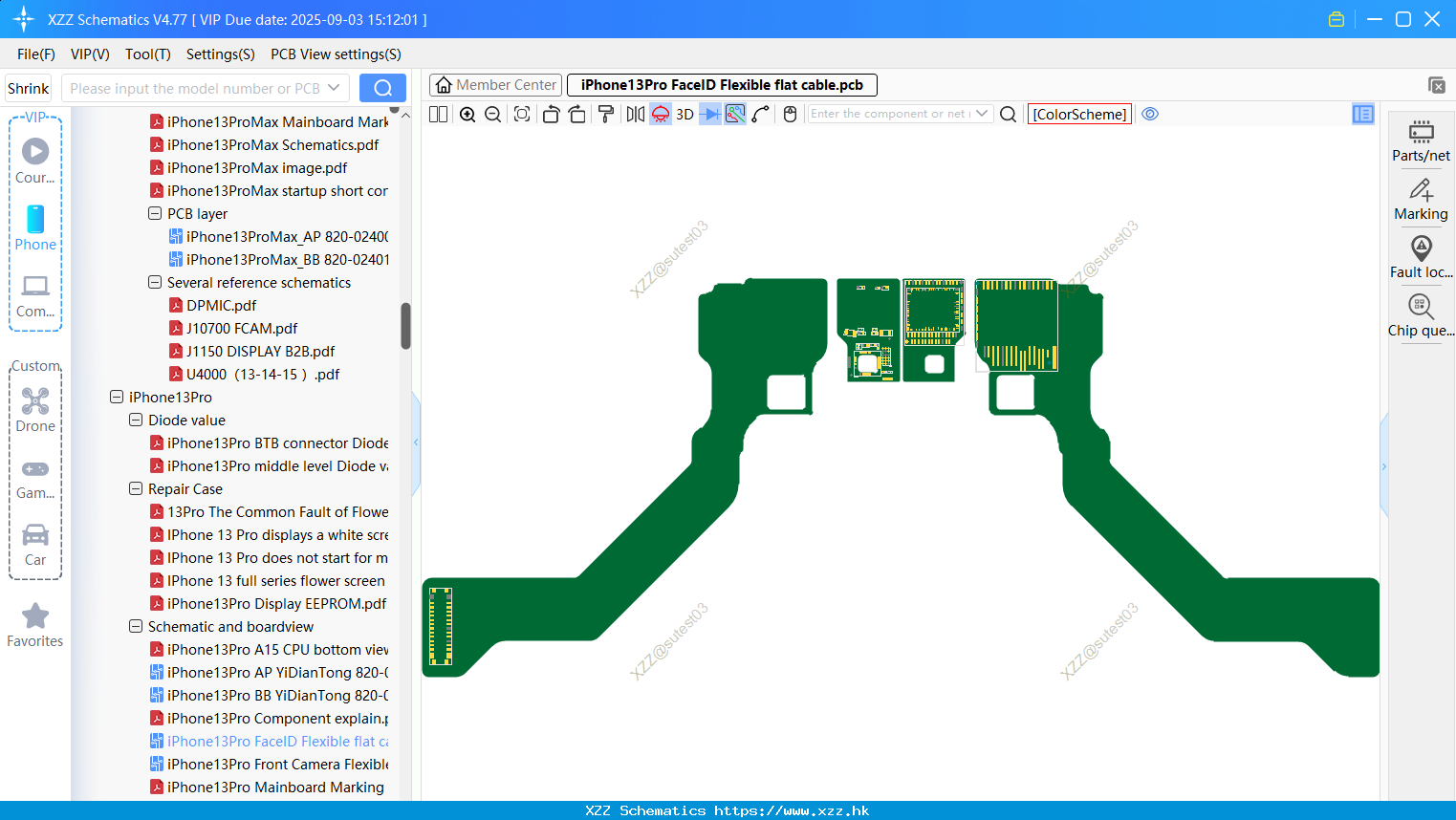Click the yellow toolbox icon in title bar
Screen dimensions: 1456x820
click(1336, 19)
